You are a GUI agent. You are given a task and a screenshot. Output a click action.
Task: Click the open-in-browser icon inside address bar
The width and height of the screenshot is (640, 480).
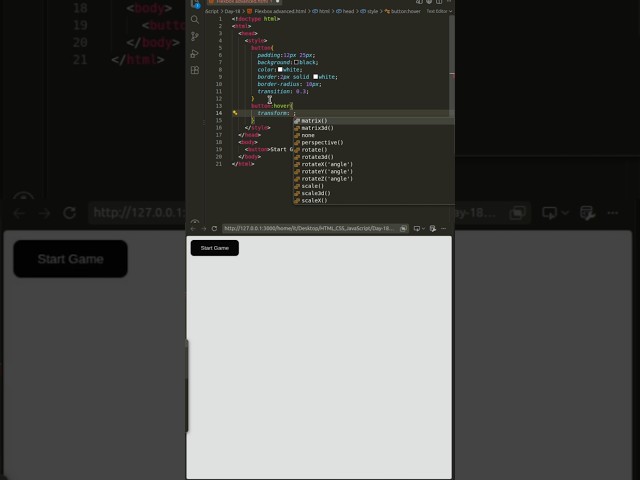[403, 229]
